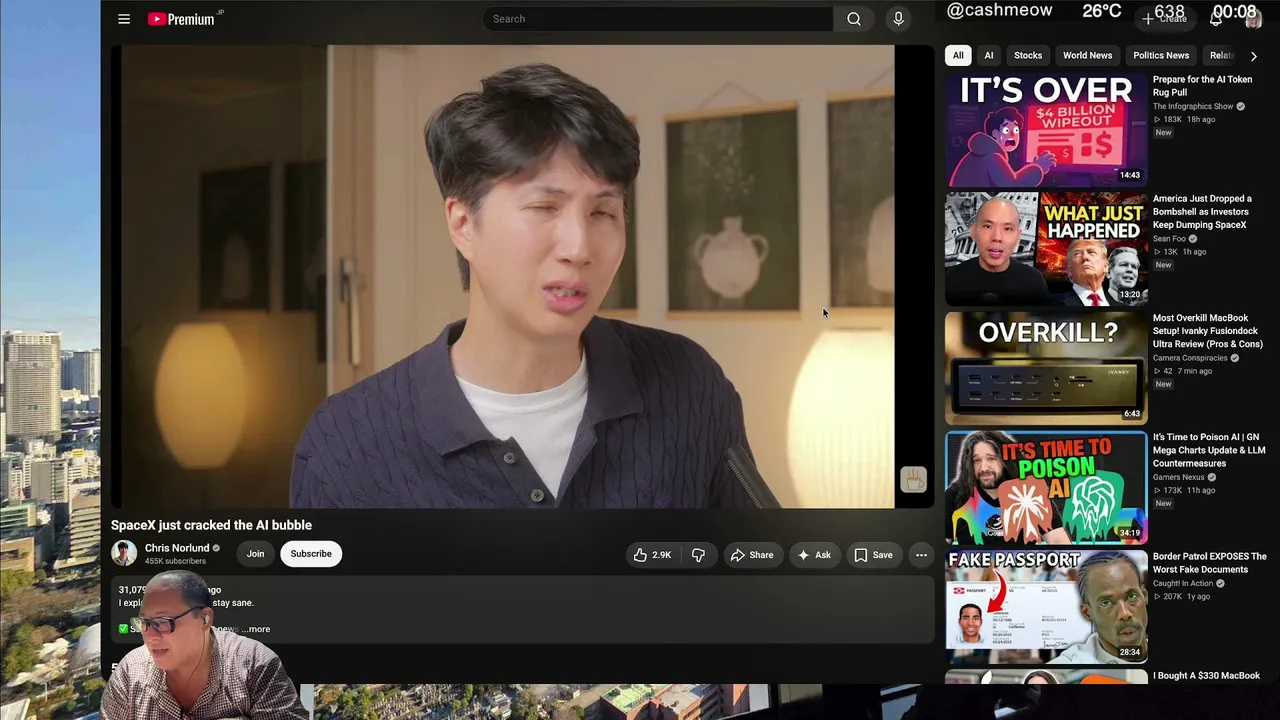
Task: Like the video with the thumbs-up icon
Action: (x=651, y=555)
